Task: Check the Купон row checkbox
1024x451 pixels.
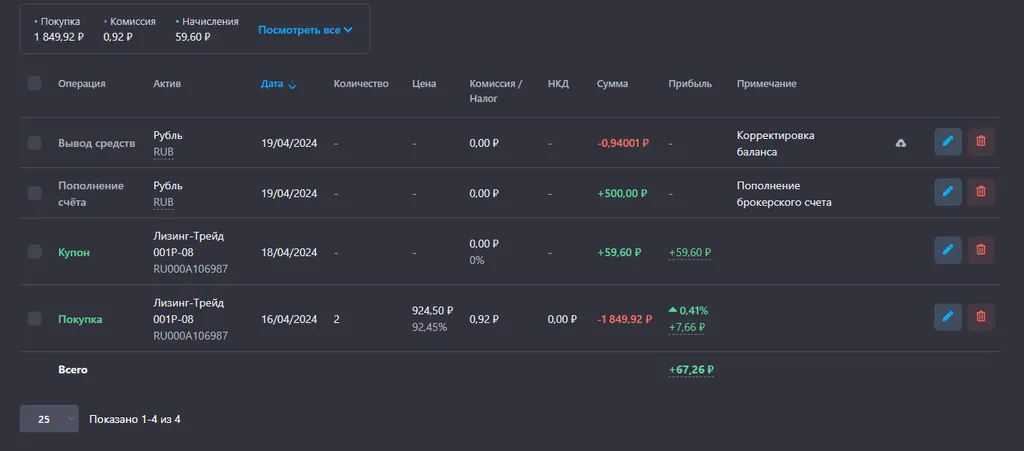Action: [x=35, y=251]
